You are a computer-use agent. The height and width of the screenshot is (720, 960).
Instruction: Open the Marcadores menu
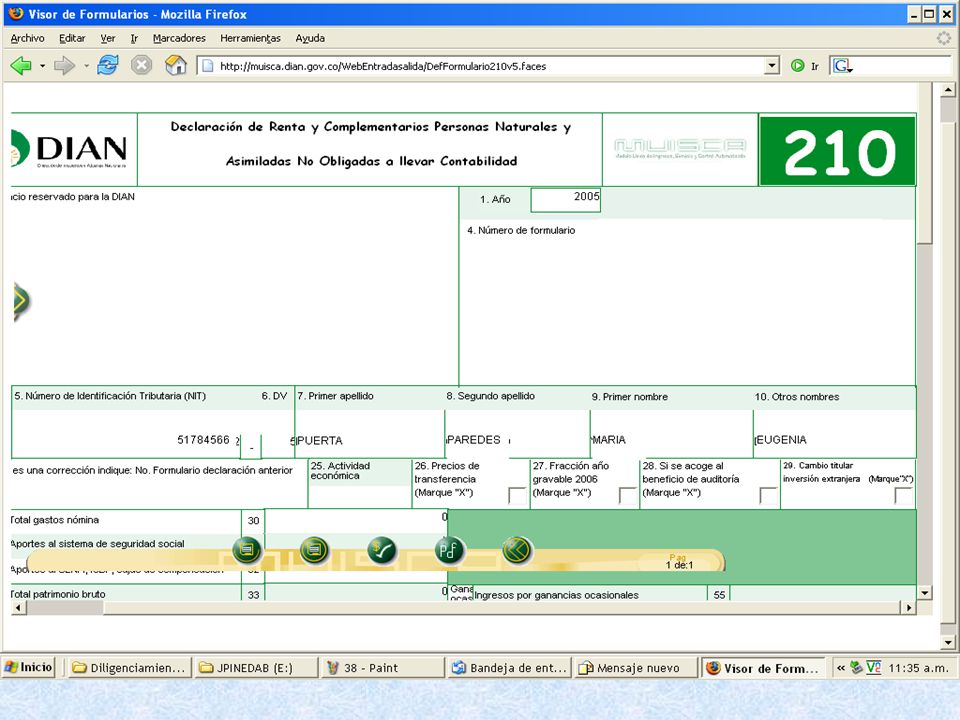(x=179, y=38)
